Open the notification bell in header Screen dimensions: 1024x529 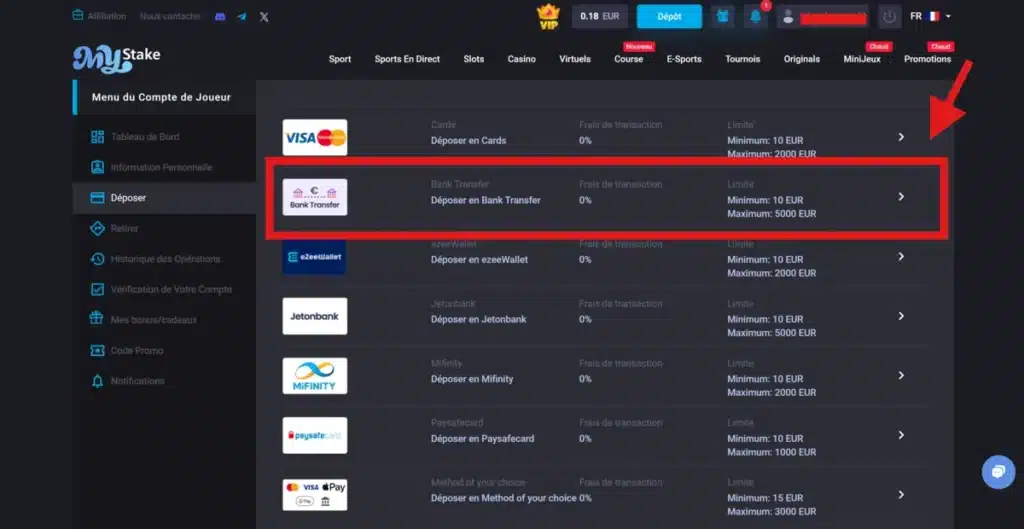[755, 17]
